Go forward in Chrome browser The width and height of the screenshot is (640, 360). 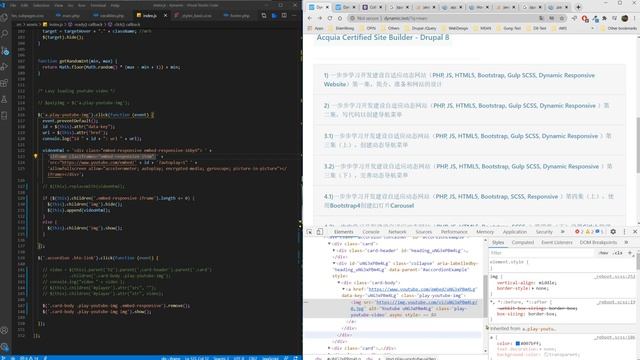click(320, 18)
